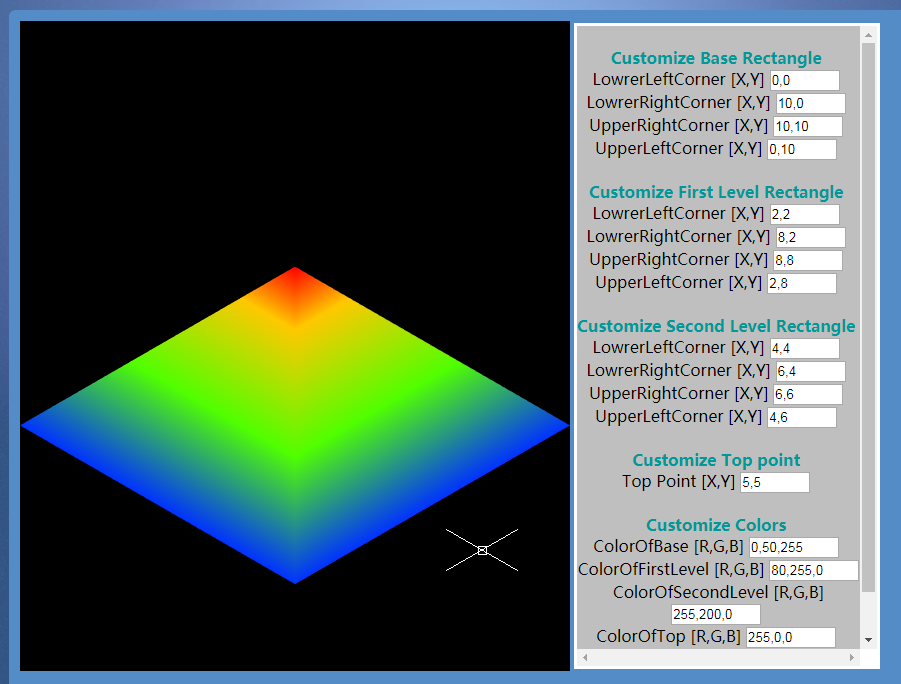Click the ColorOfBase [R,G,B] label

(x=668, y=546)
